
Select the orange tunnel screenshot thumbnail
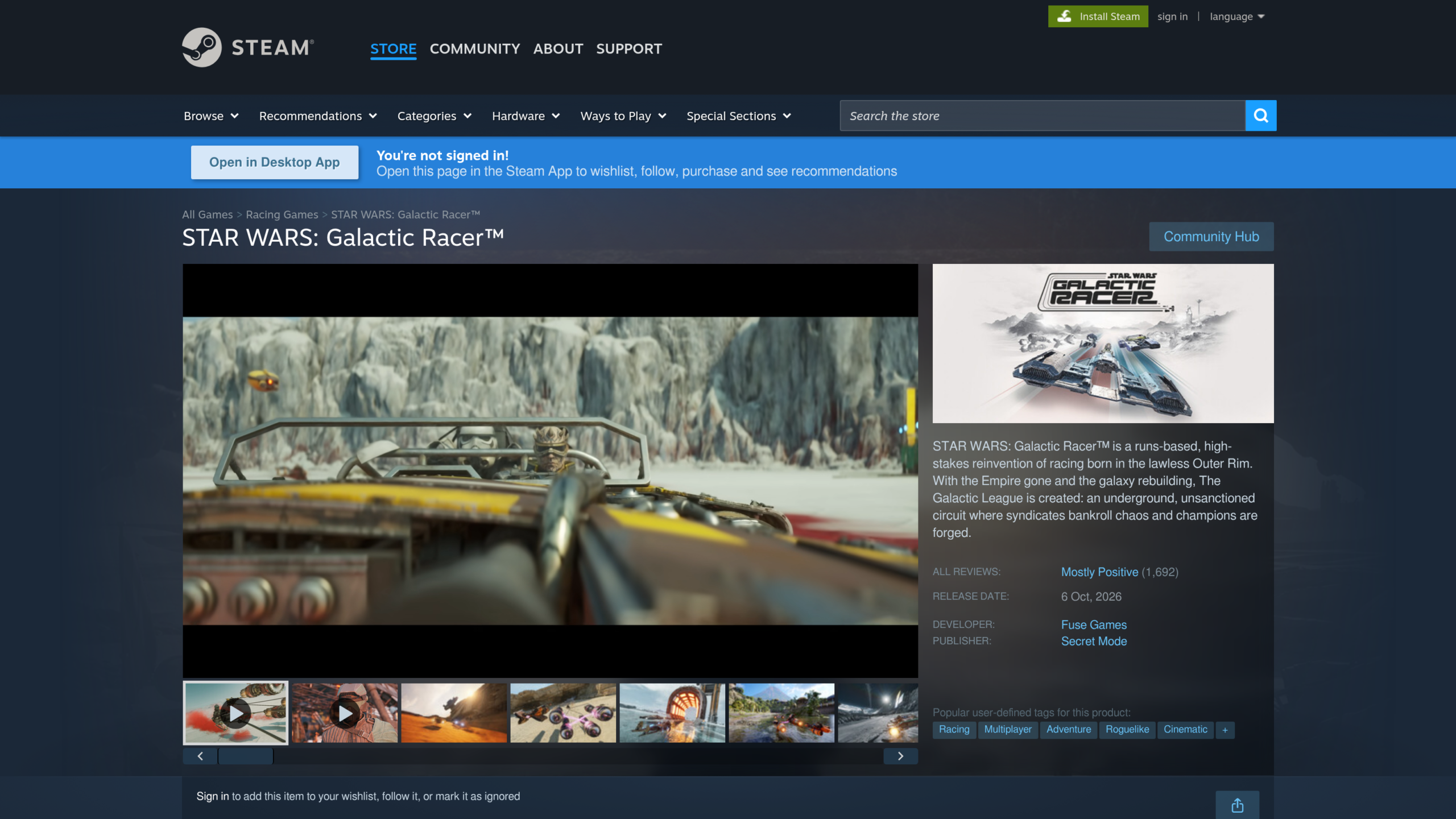[672, 713]
